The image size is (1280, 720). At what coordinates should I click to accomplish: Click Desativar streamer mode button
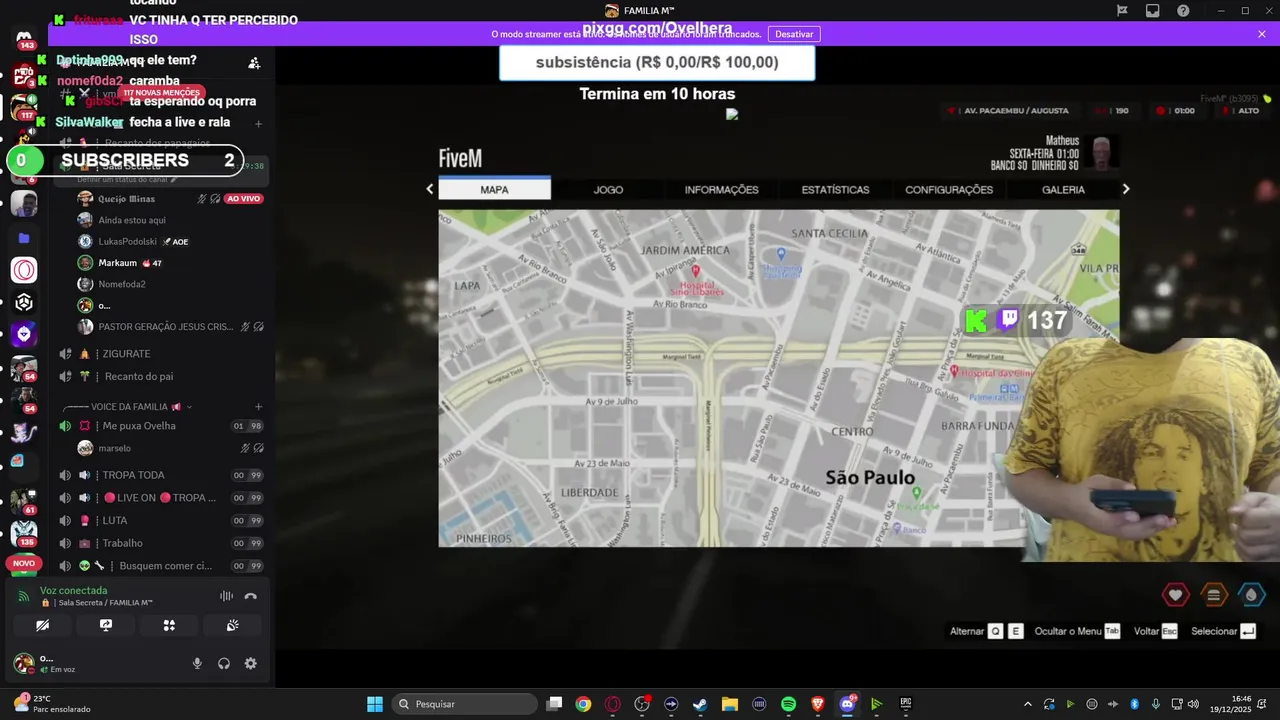tap(794, 34)
